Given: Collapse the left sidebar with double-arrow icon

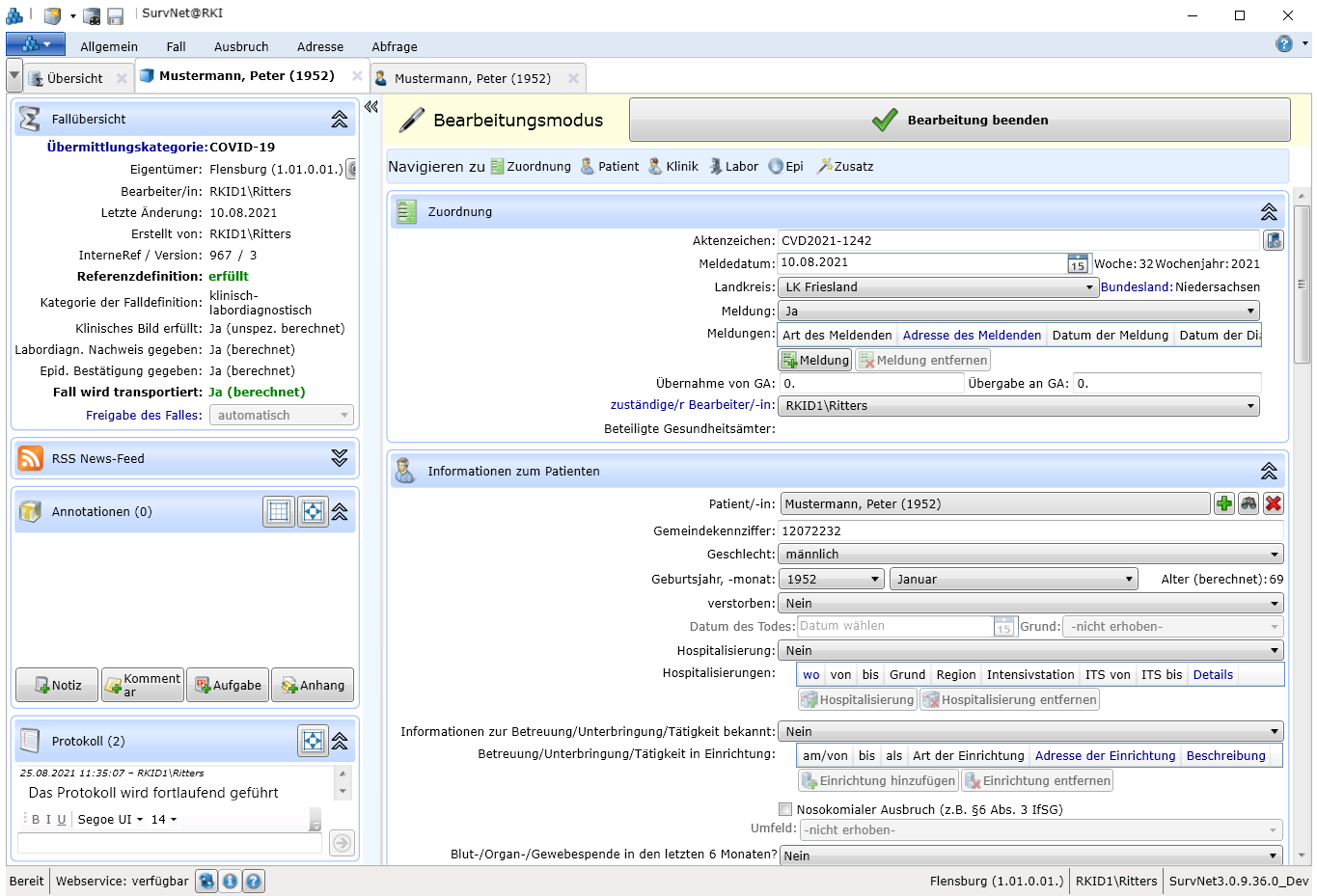Looking at the screenshot, I should click(x=371, y=107).
